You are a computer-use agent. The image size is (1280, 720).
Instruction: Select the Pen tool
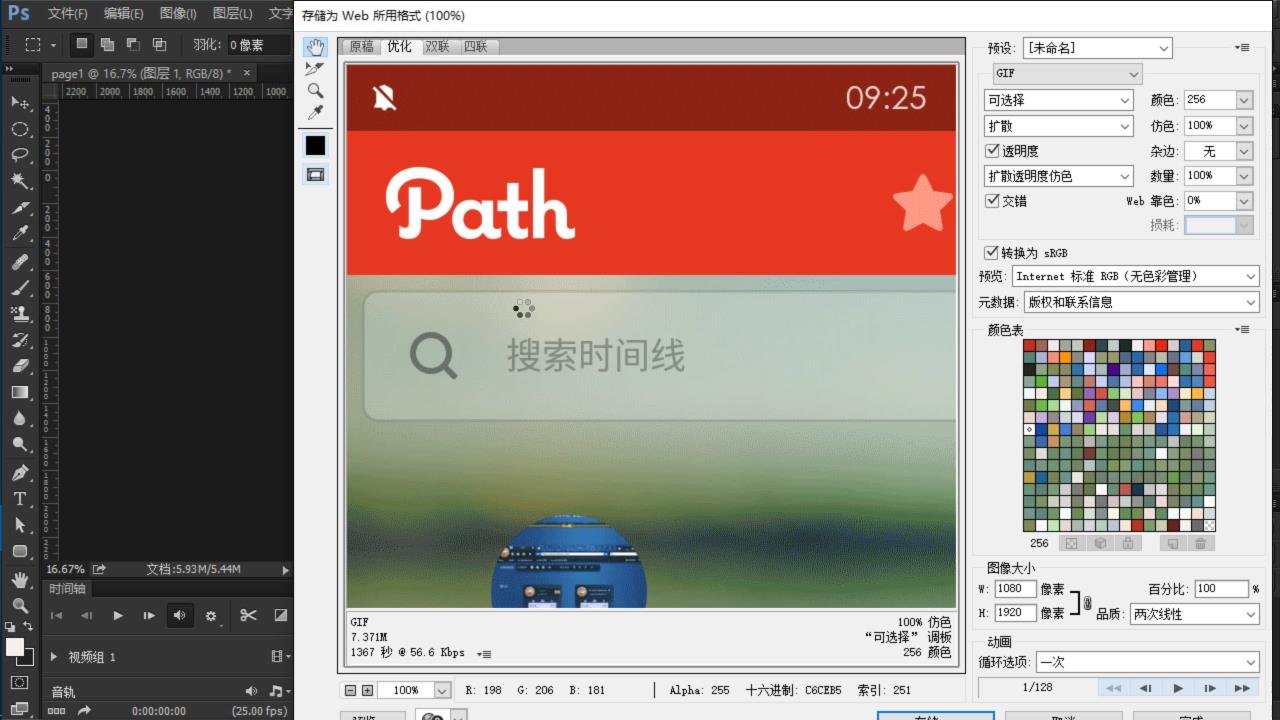point(19,472)
